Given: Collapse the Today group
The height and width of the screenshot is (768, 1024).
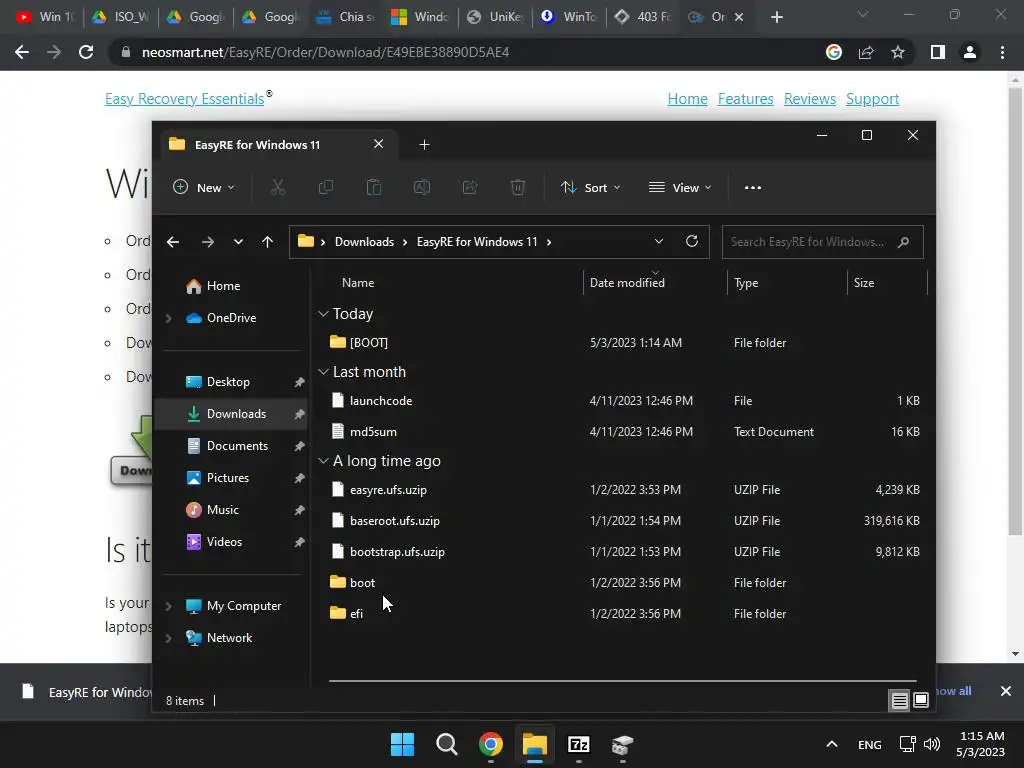Looking at the screenshot, I should tap(323, 313).
